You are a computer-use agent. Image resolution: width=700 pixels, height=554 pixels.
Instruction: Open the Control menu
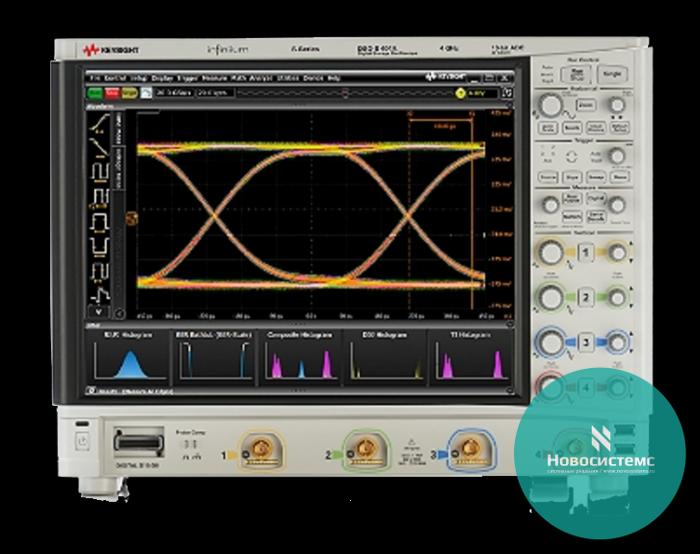(115, 78)
